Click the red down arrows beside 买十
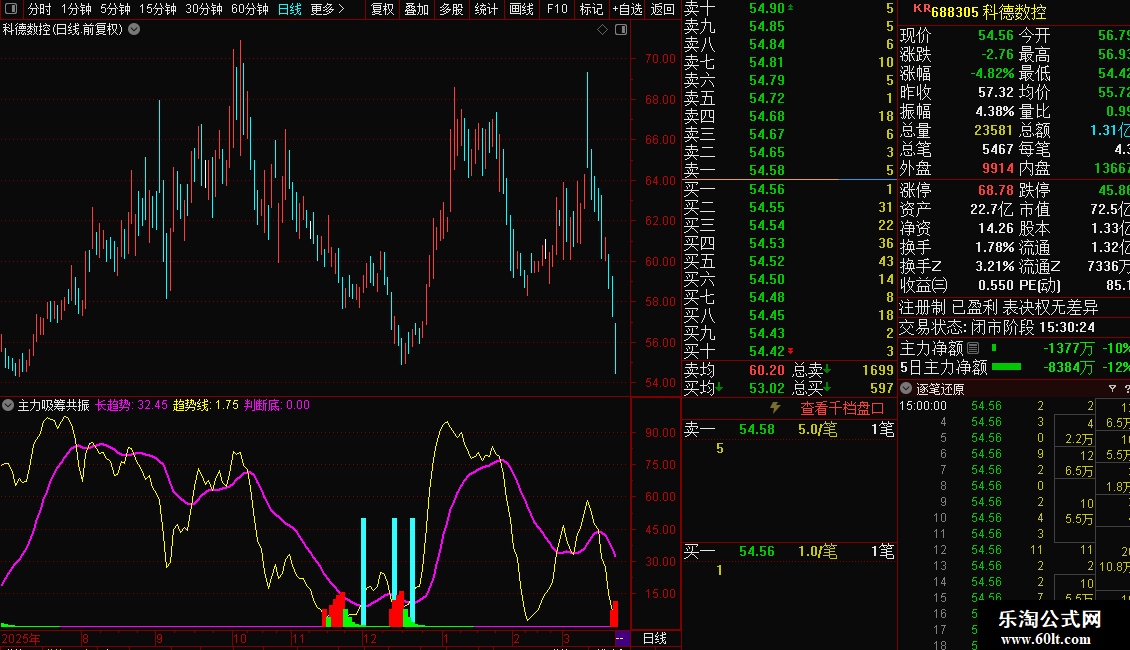 tap(791, 351)
